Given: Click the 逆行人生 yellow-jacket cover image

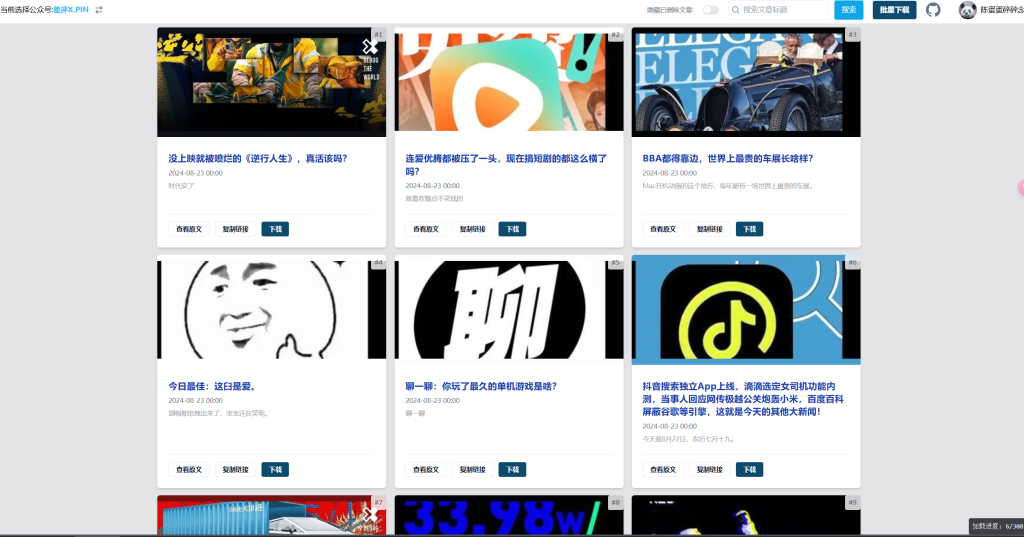Looking at the screenshot, I should (271, 82).
